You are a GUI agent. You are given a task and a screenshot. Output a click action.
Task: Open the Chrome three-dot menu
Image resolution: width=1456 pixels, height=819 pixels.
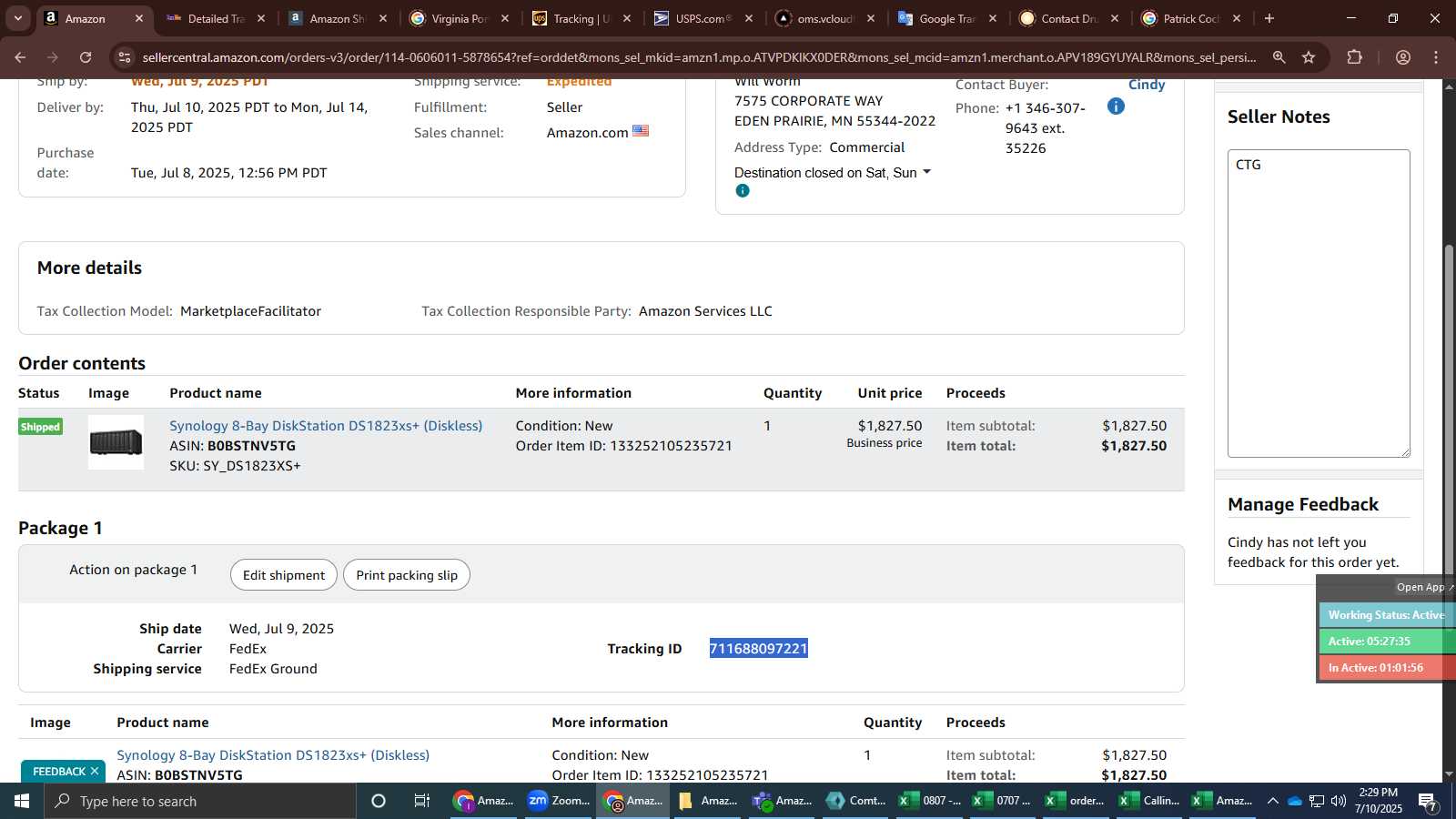tap(1436, 57)
